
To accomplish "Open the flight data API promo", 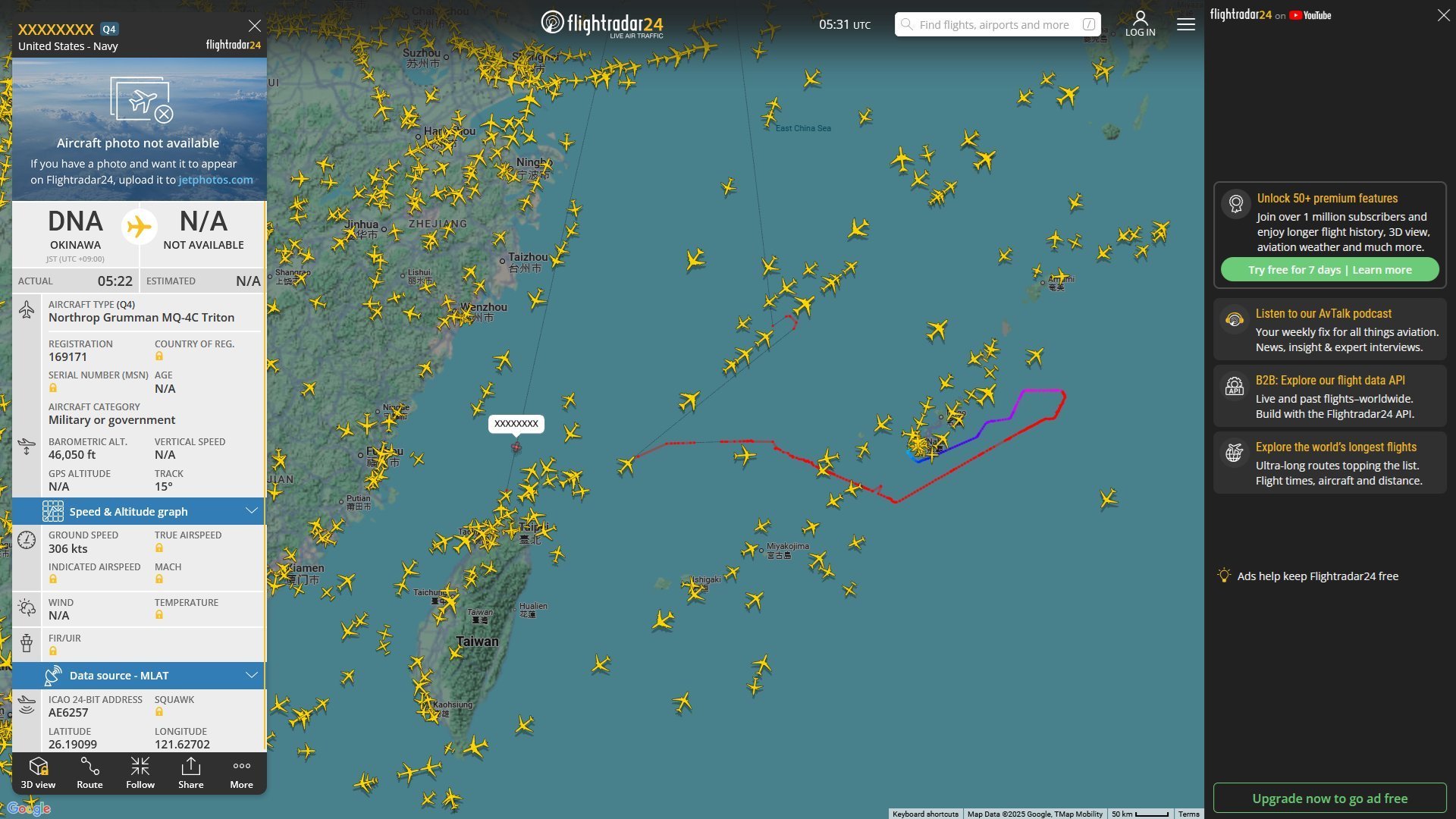I will coord(1330,396).
